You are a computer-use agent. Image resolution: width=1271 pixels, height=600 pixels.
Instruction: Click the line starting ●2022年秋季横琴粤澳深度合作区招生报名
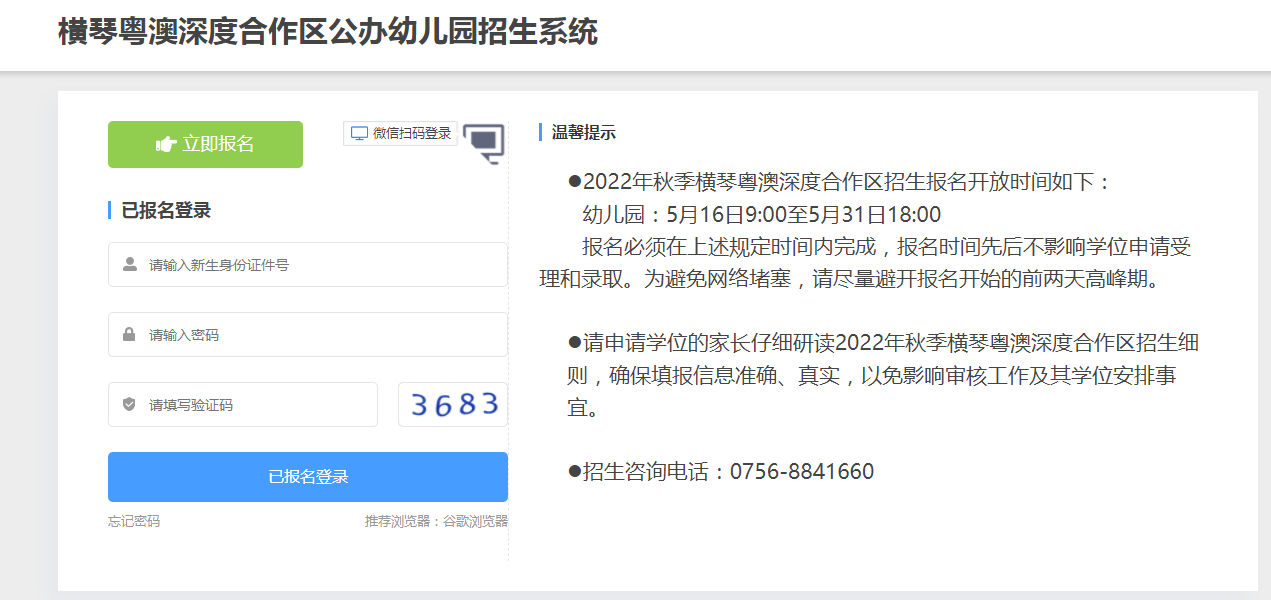point(840,183)
